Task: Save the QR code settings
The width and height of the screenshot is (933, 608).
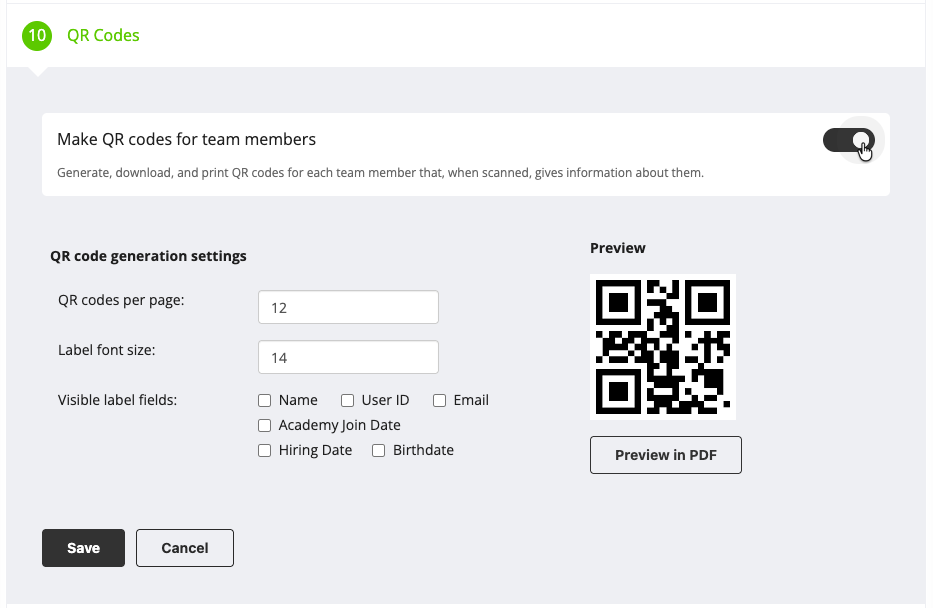Action: point(83,548)
